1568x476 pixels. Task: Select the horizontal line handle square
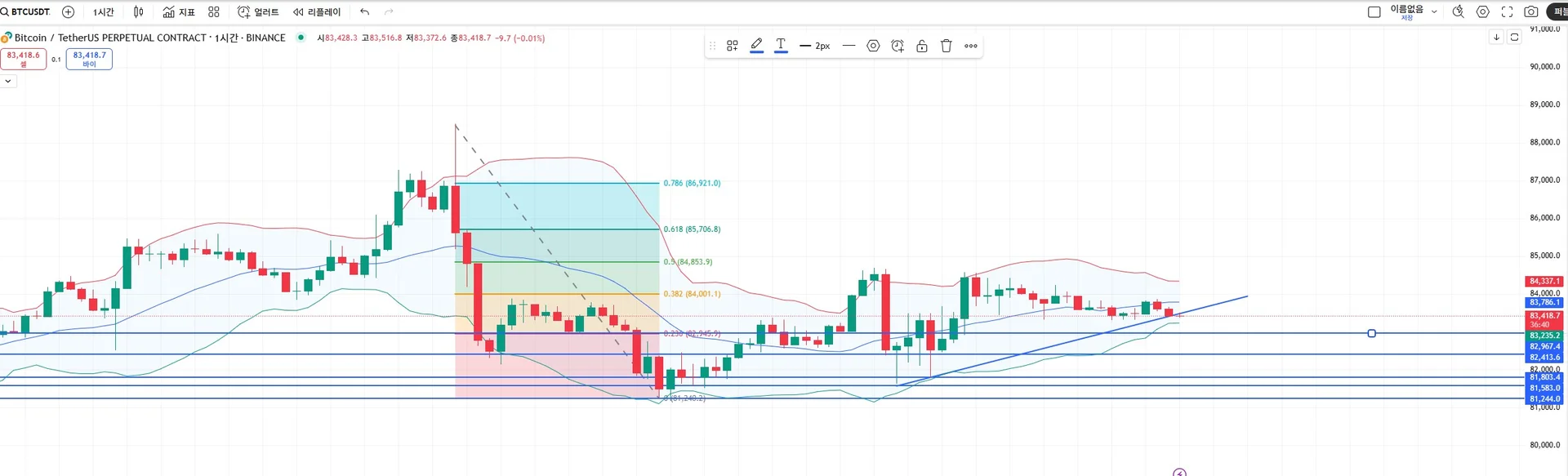pyautogui.click(x=1371, y=333)
